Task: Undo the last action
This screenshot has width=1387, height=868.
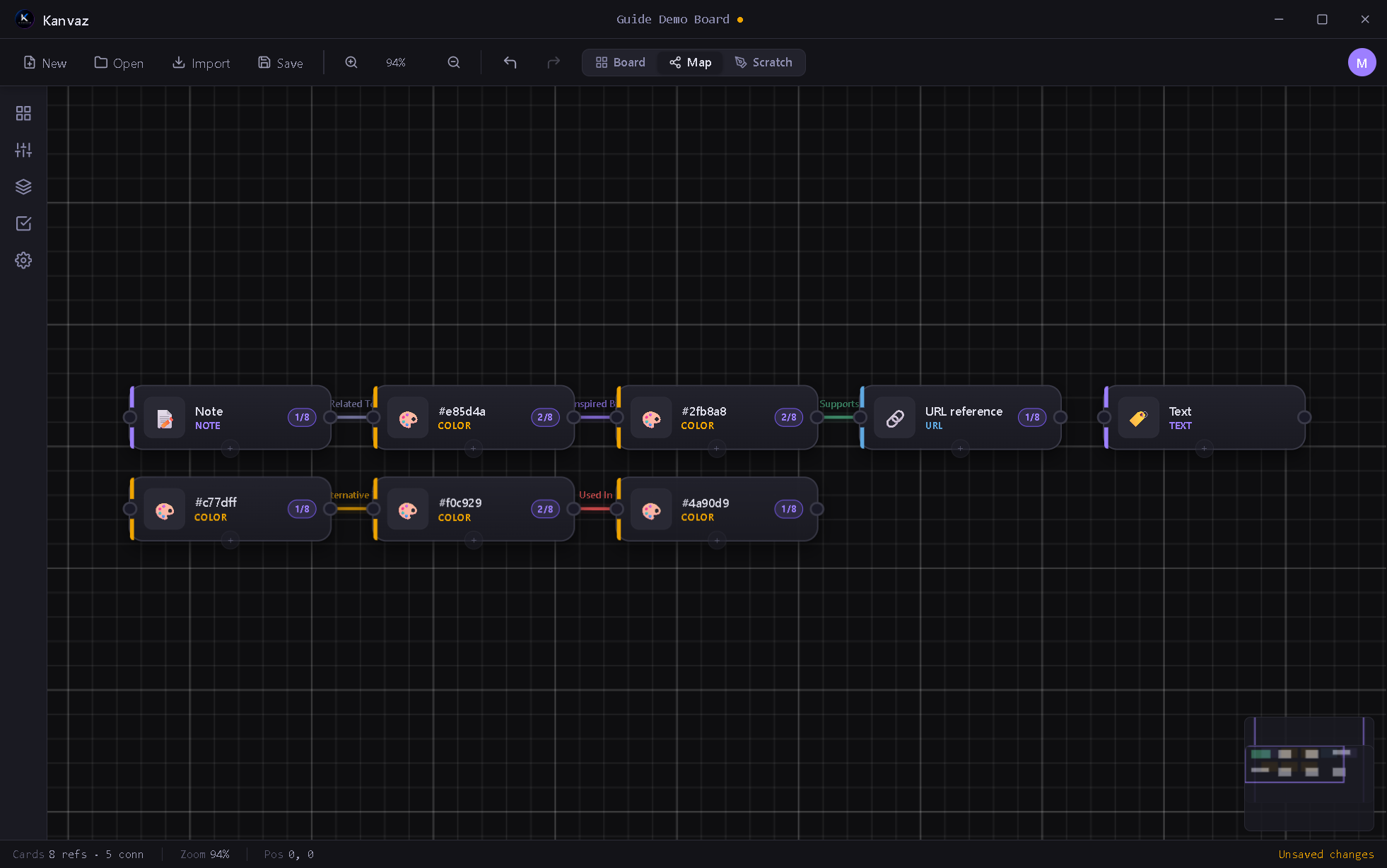Action: 510,62
